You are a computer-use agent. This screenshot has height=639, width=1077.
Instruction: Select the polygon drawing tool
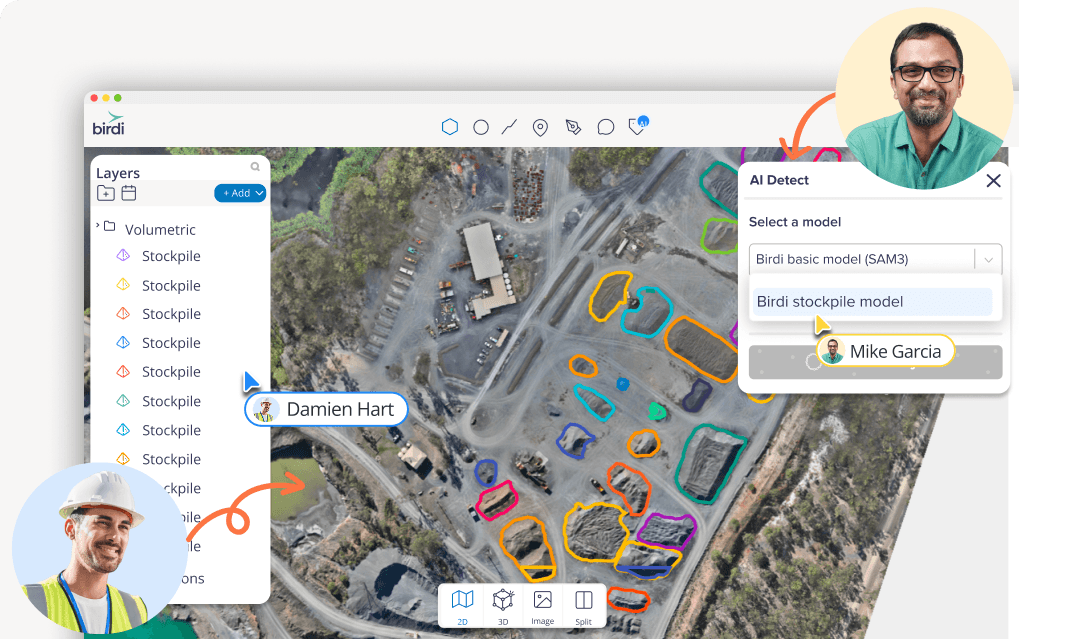click(450, 126)
